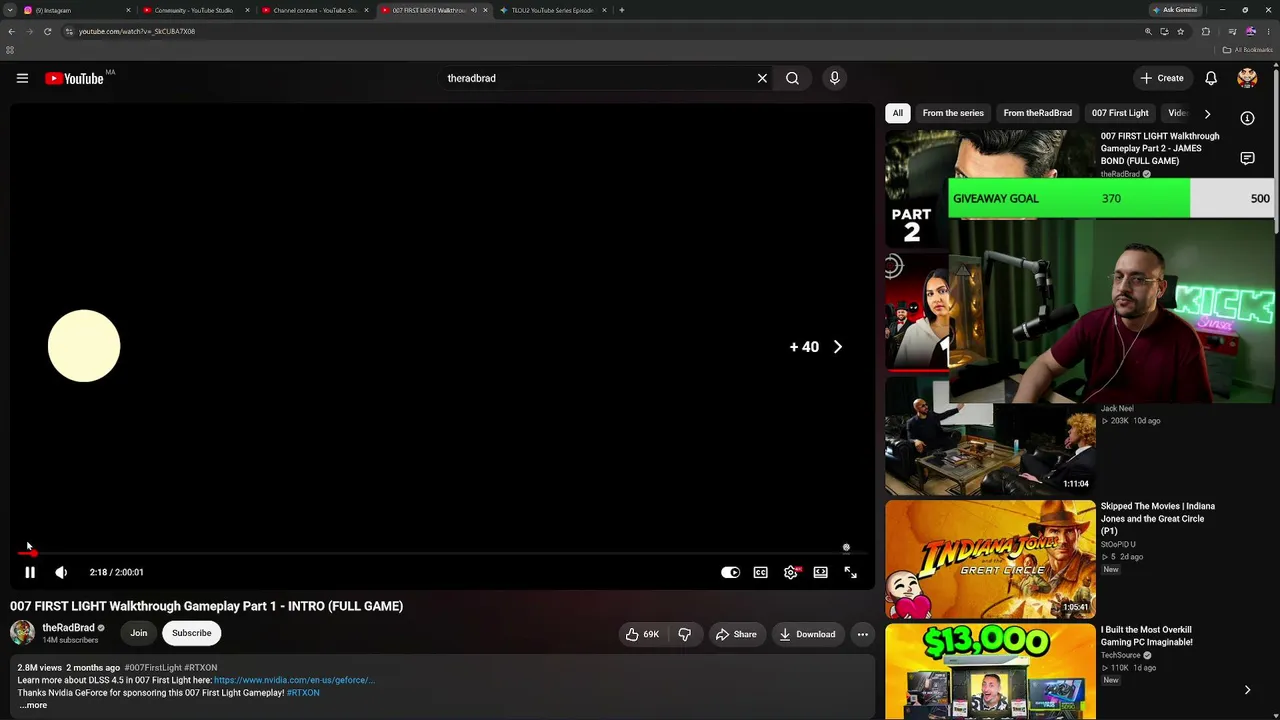Screen dimensions: 1280x720
Task: Click the 2:18 / 2:00:01 time display
Action: click(116, 572)
